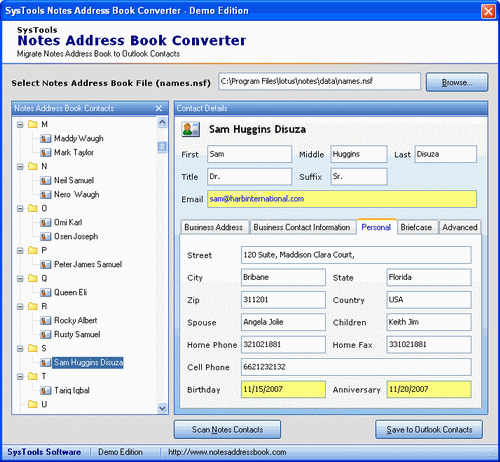Click the contact icon next to Rocky Albert
The image size is (500, 462).
(45, 320)
